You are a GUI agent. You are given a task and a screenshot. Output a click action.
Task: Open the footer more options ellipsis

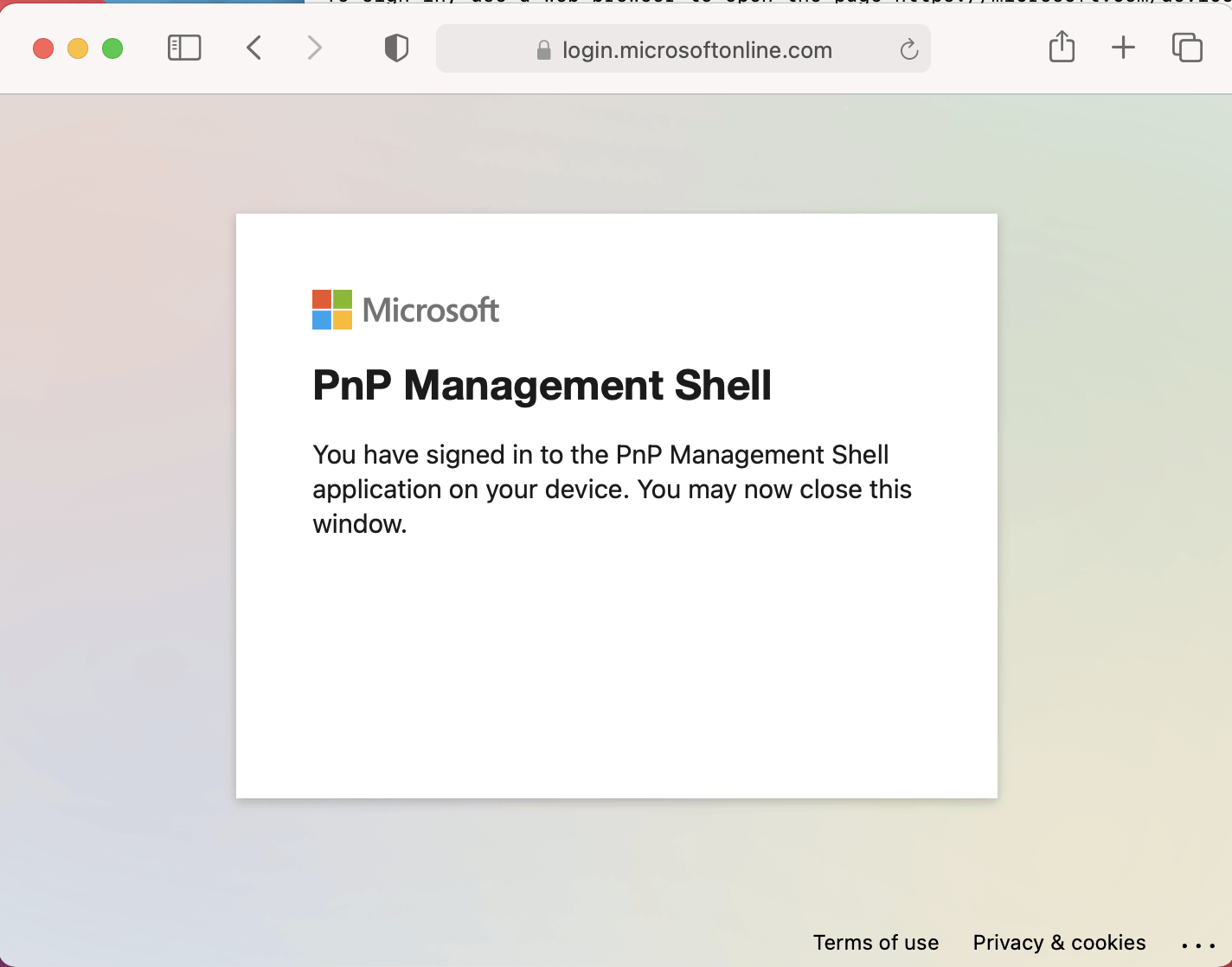[x=1198, y=945]
